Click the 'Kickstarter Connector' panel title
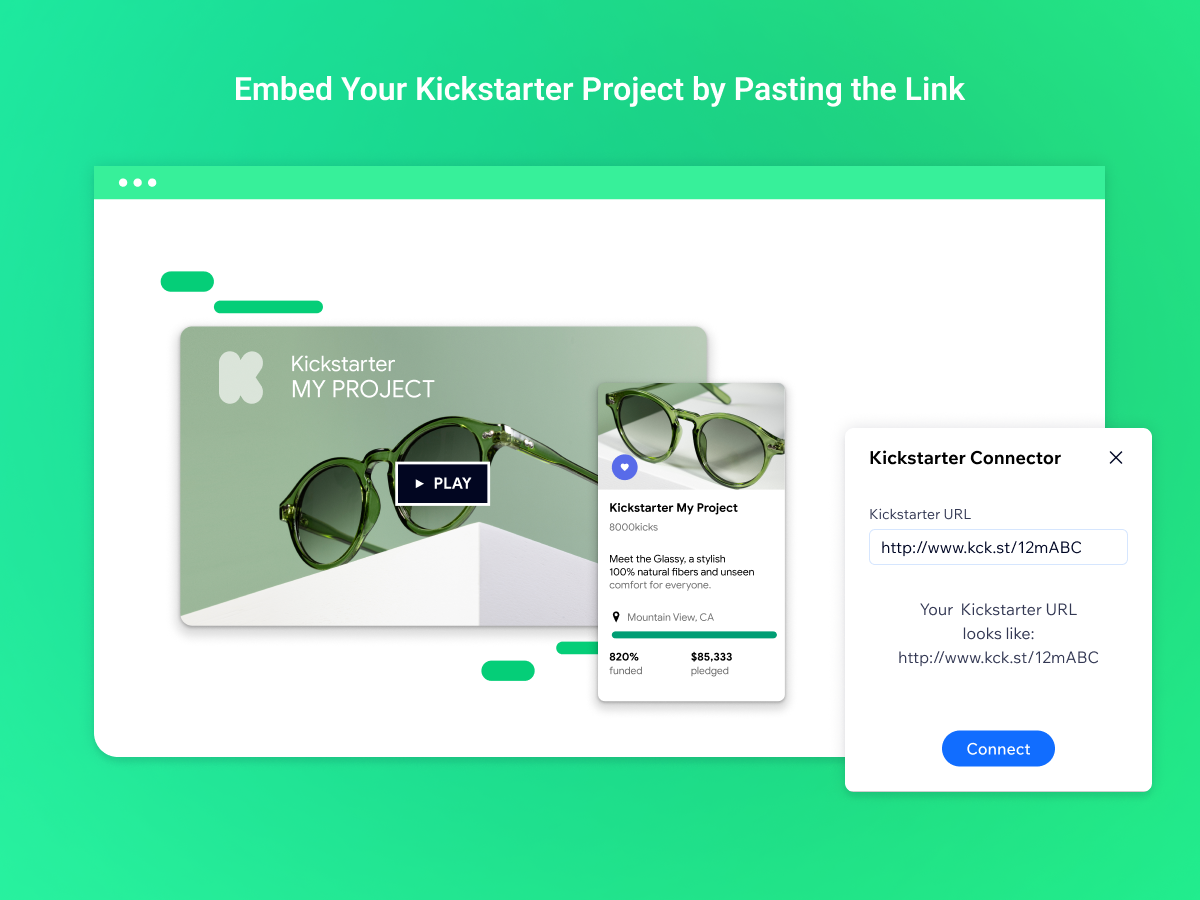Viewport: 1200px width, 900px height. point(965,458)
